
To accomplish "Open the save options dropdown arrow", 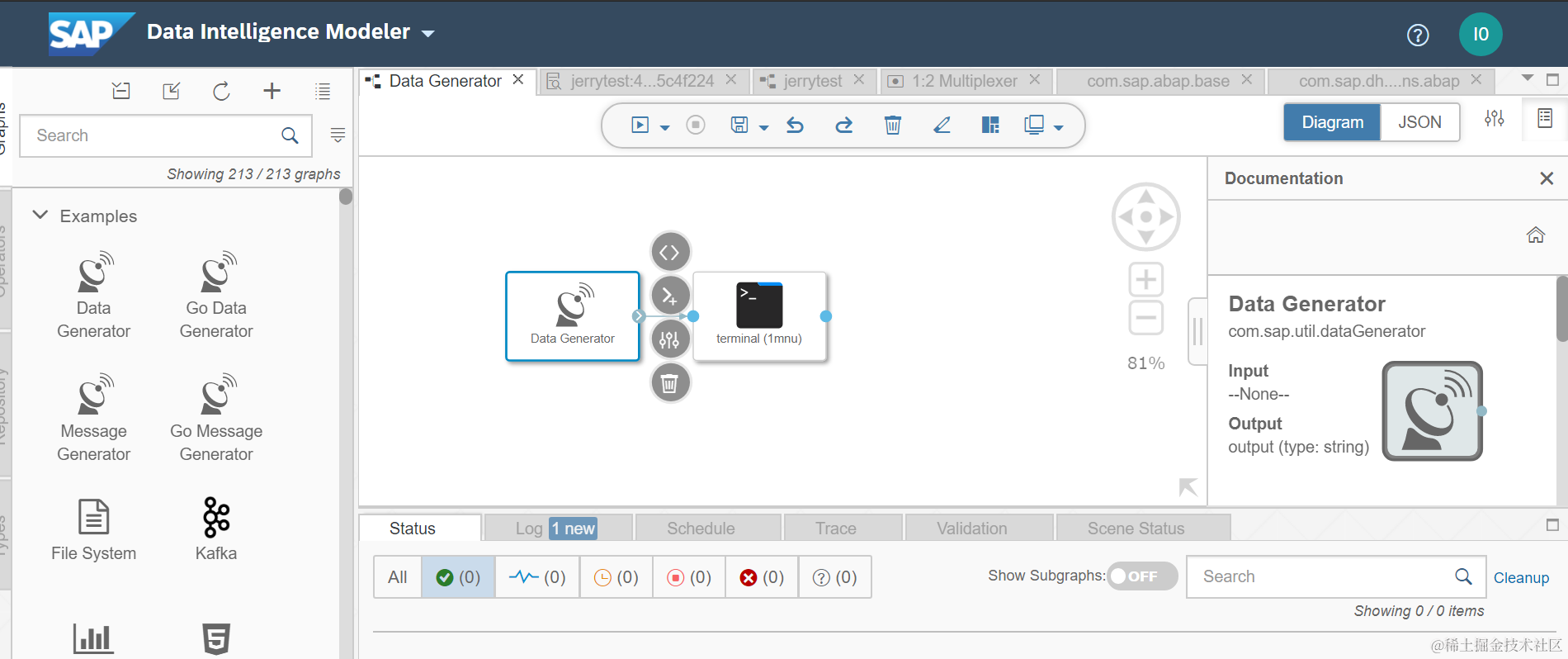I will [x=763, y=127].
